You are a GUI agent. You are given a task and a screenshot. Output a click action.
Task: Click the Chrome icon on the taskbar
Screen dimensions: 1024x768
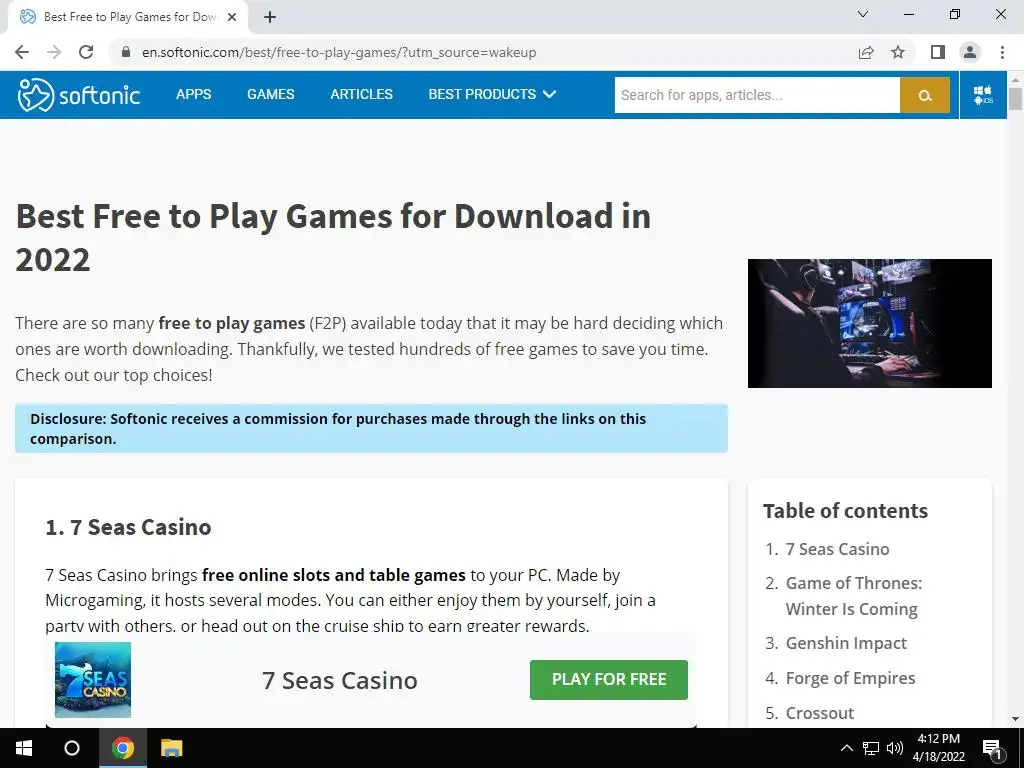tap(123, 748)
